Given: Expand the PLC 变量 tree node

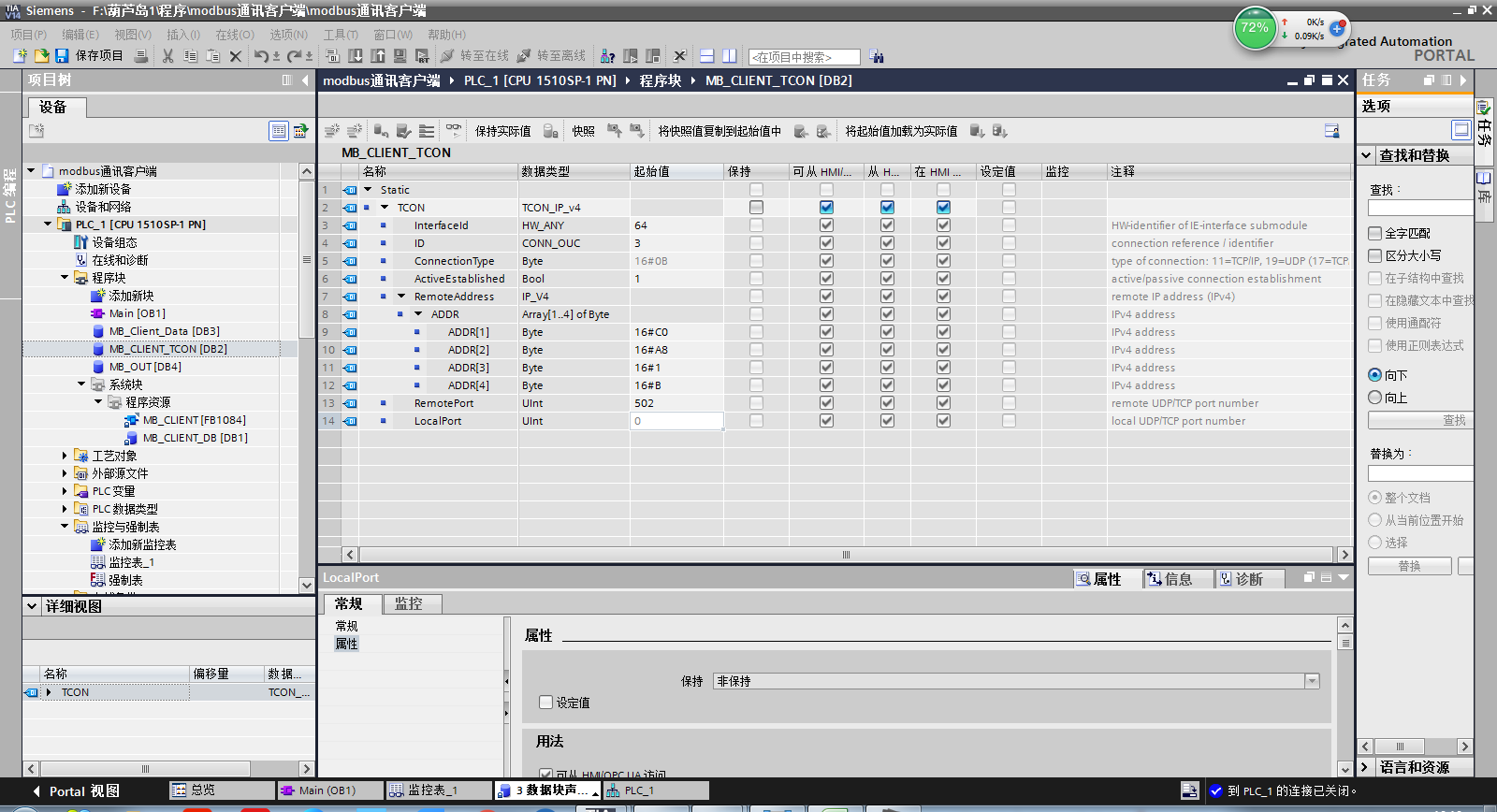Looking at the screenshot, I should 65,491.
